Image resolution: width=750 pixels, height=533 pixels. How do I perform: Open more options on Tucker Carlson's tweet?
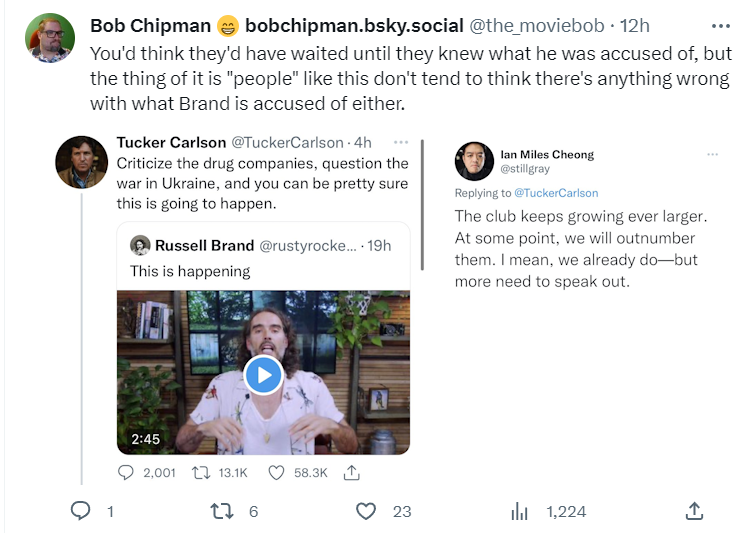pyautogui.click(x=400, y=143)
